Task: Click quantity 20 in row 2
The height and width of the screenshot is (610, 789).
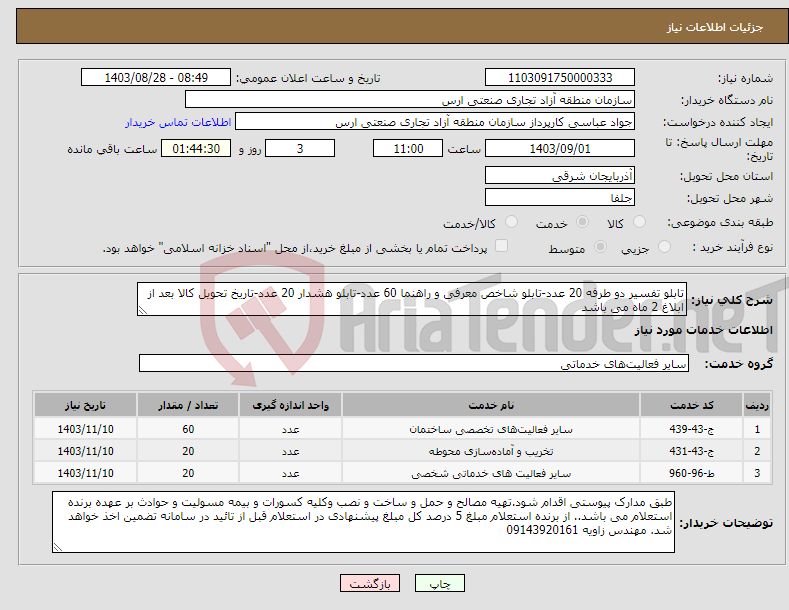Action: [x=188, y=451]
